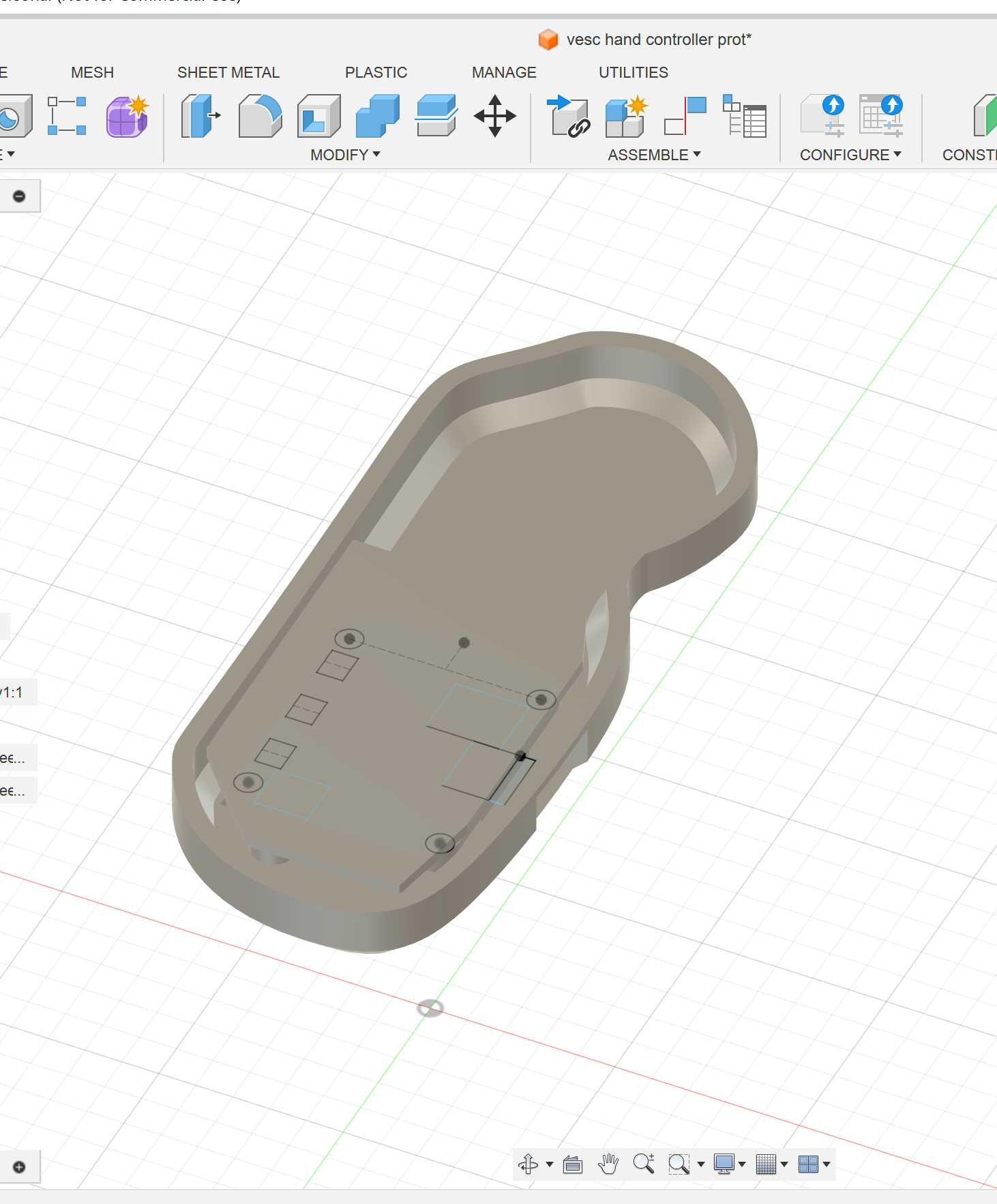
Task: Click the Create Form purple icon
Action: click(127, 117)
